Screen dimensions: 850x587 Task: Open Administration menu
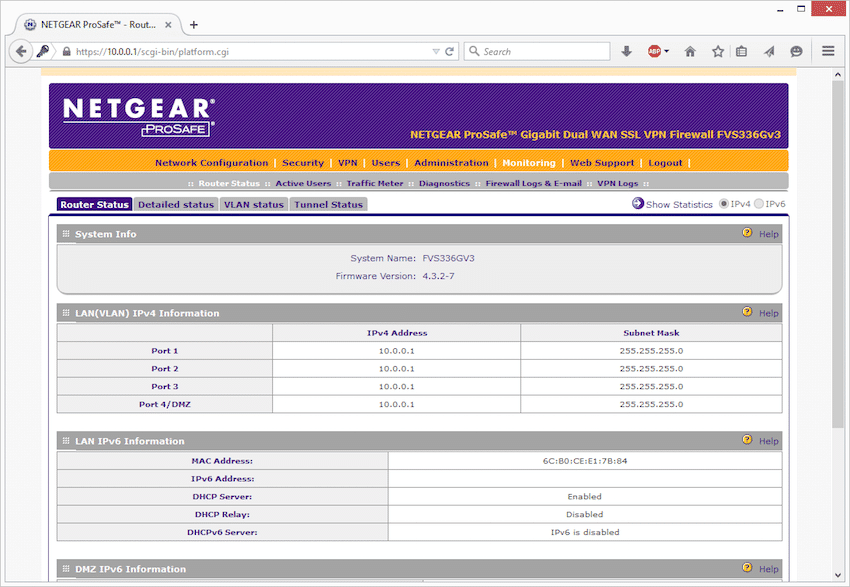click(x=451, y=163)
